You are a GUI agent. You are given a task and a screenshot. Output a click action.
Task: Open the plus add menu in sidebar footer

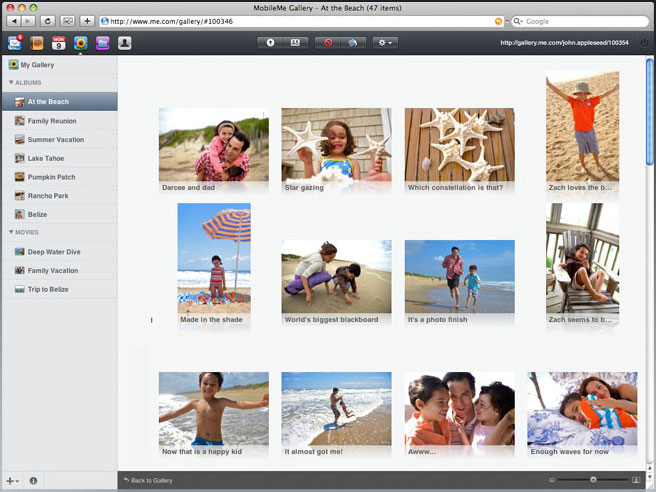(12, 481)
